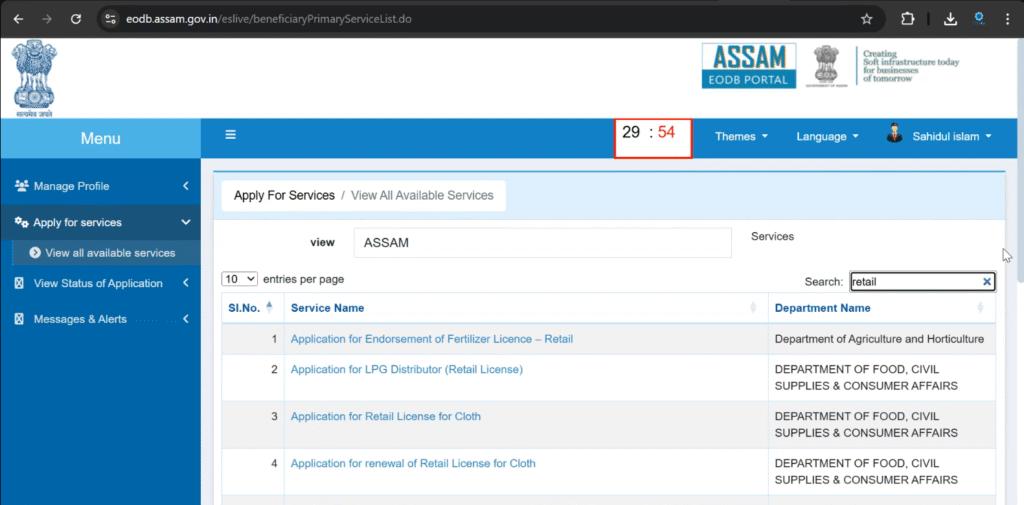Clear the search field with X icon
The image size is (1024, 505).
click(986, 282)
